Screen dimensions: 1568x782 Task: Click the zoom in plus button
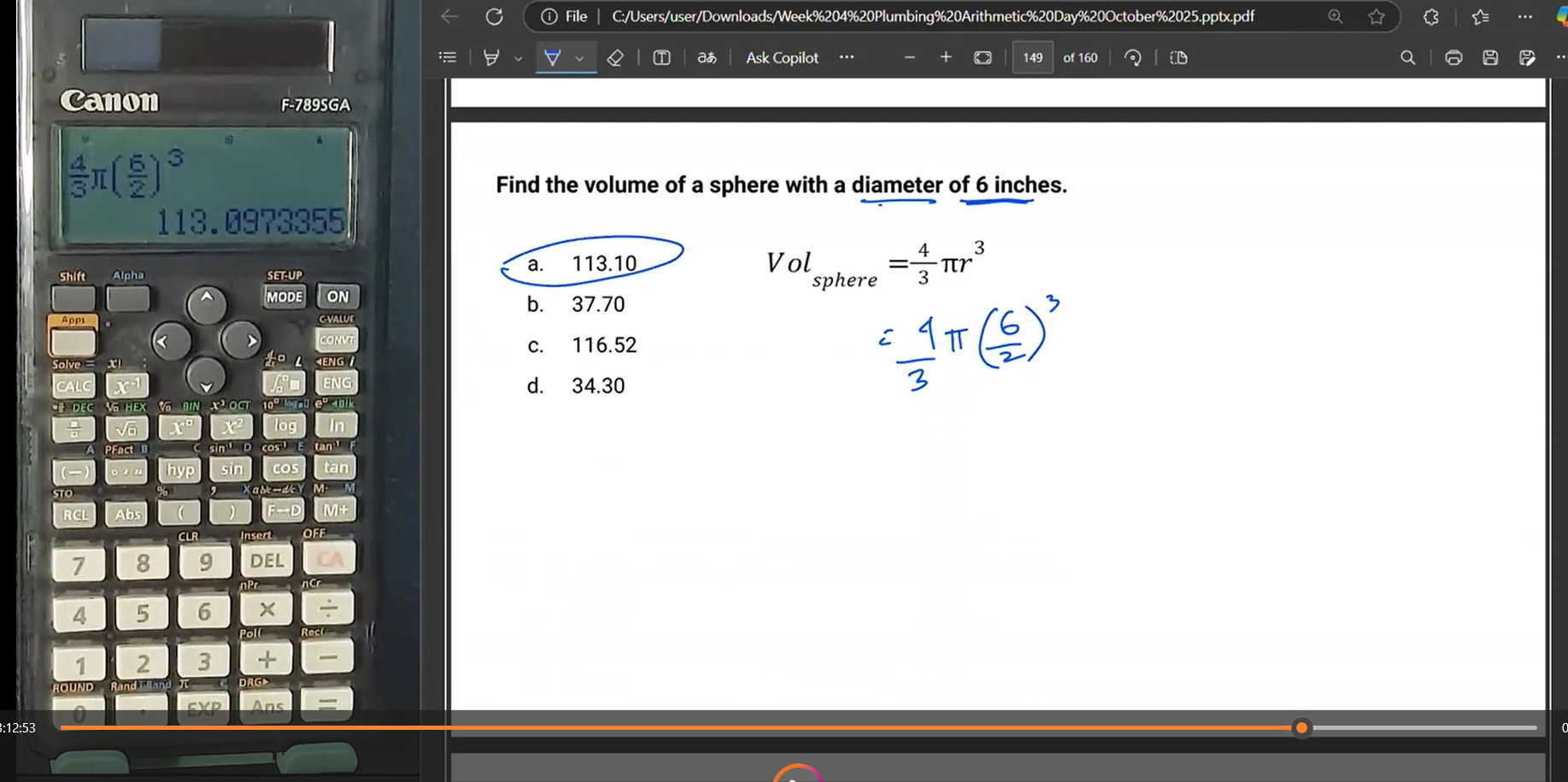(x=945, y=57)
